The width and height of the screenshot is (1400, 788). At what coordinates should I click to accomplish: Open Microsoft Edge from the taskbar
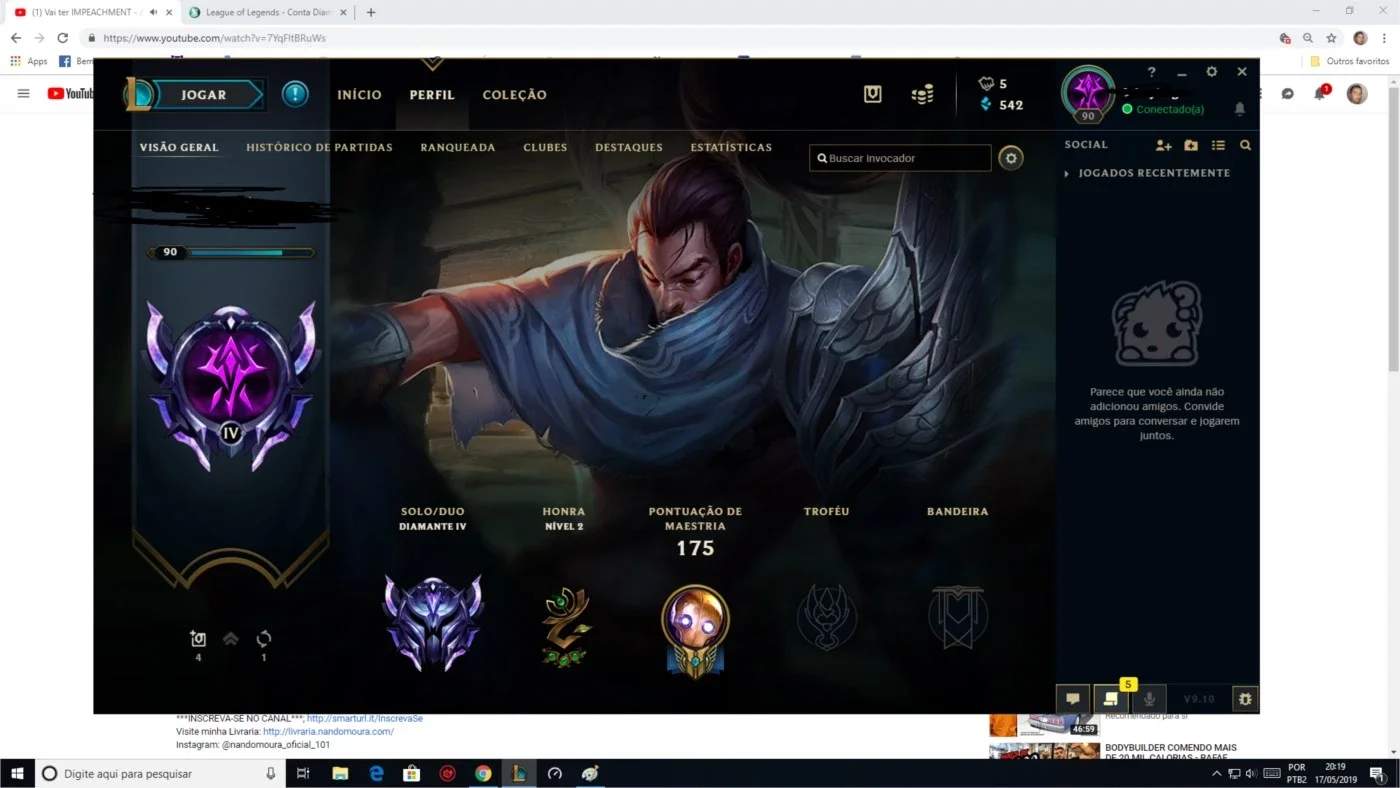point(376,773)
